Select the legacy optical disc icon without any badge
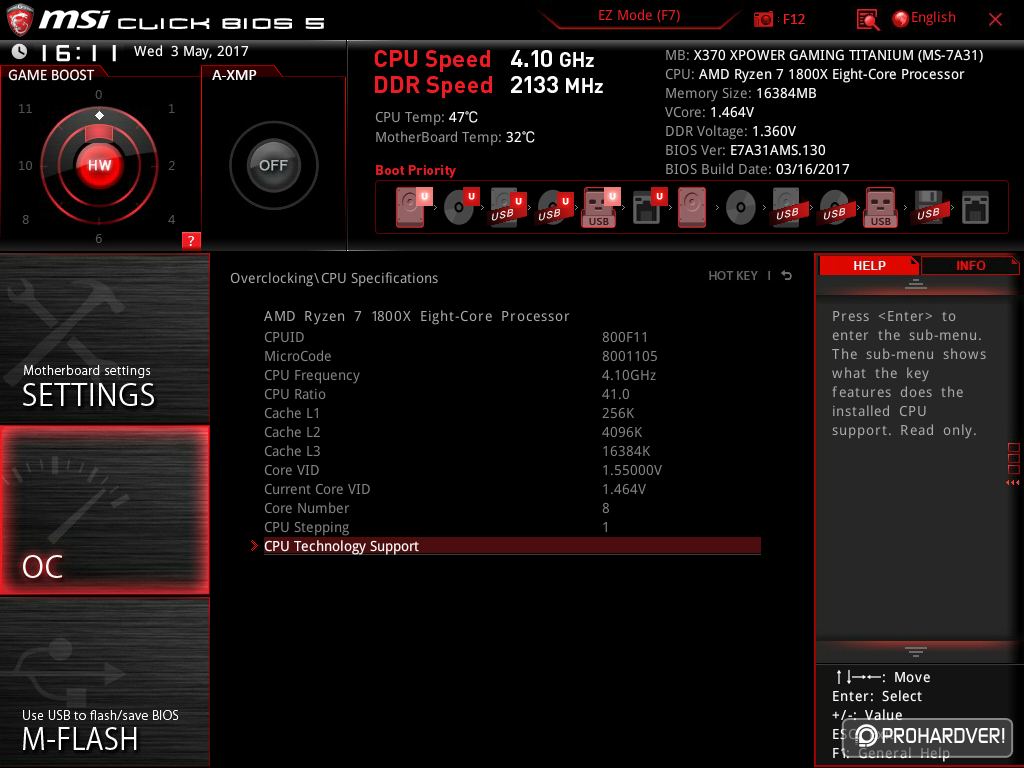Screen dimensions: 1024x768 click(x=741, y=208)
